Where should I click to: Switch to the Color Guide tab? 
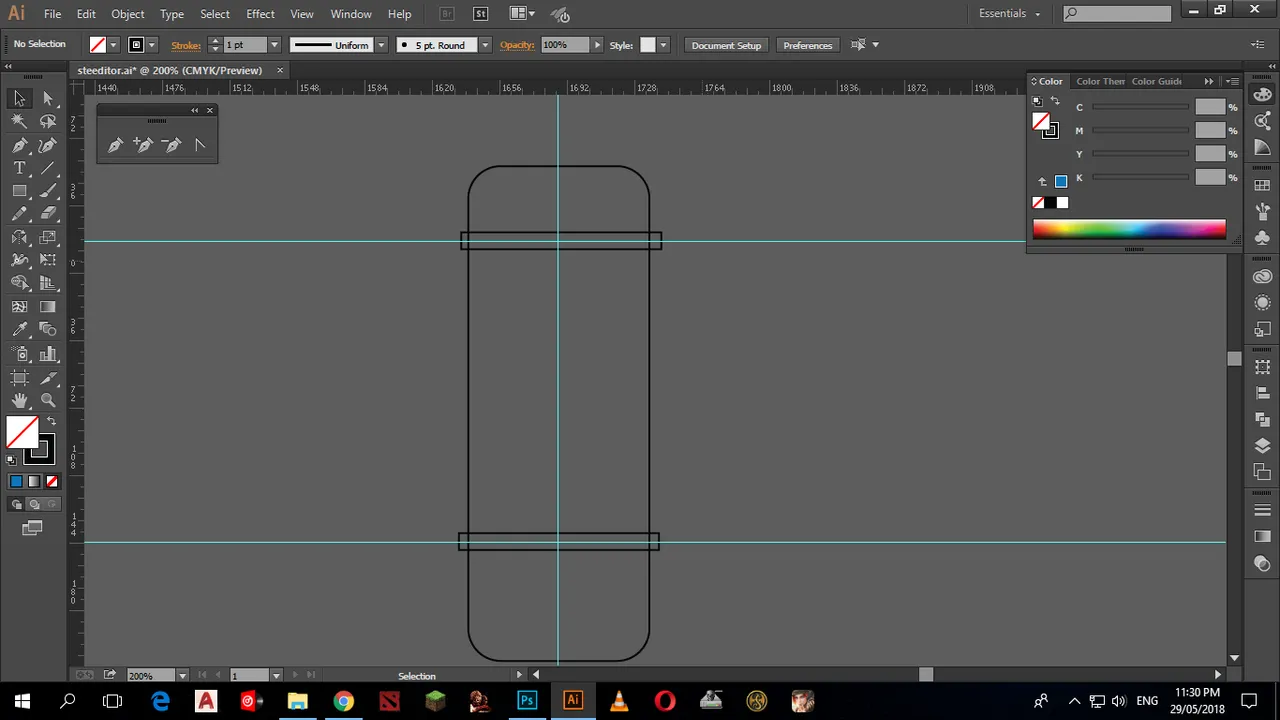tap(1156, 81)
